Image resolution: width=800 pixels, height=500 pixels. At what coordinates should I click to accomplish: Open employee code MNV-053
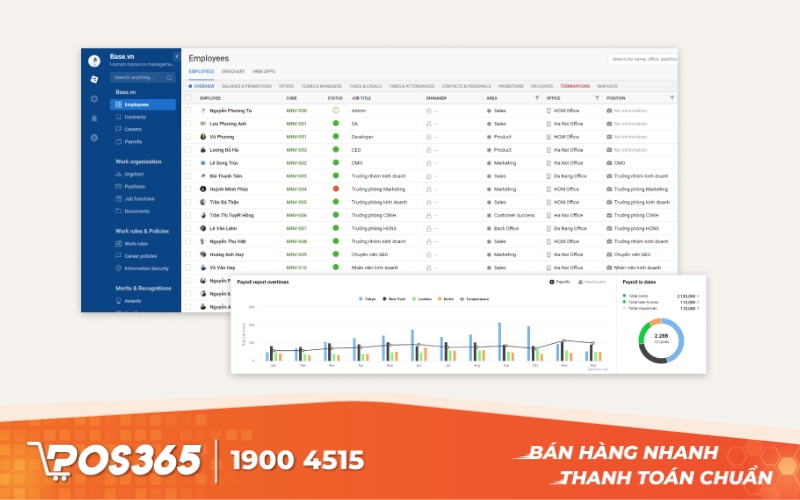tap(296, 150)
